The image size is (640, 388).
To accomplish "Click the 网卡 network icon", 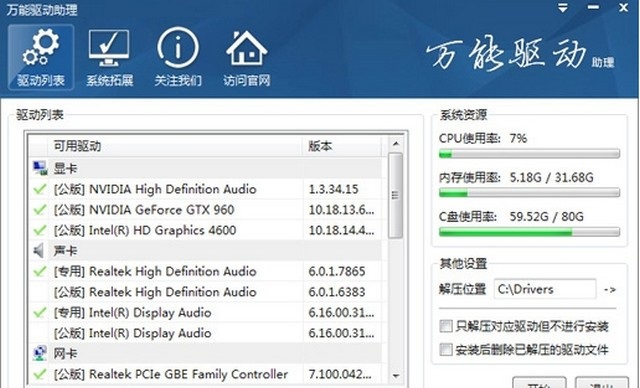I will coord(40,353).
